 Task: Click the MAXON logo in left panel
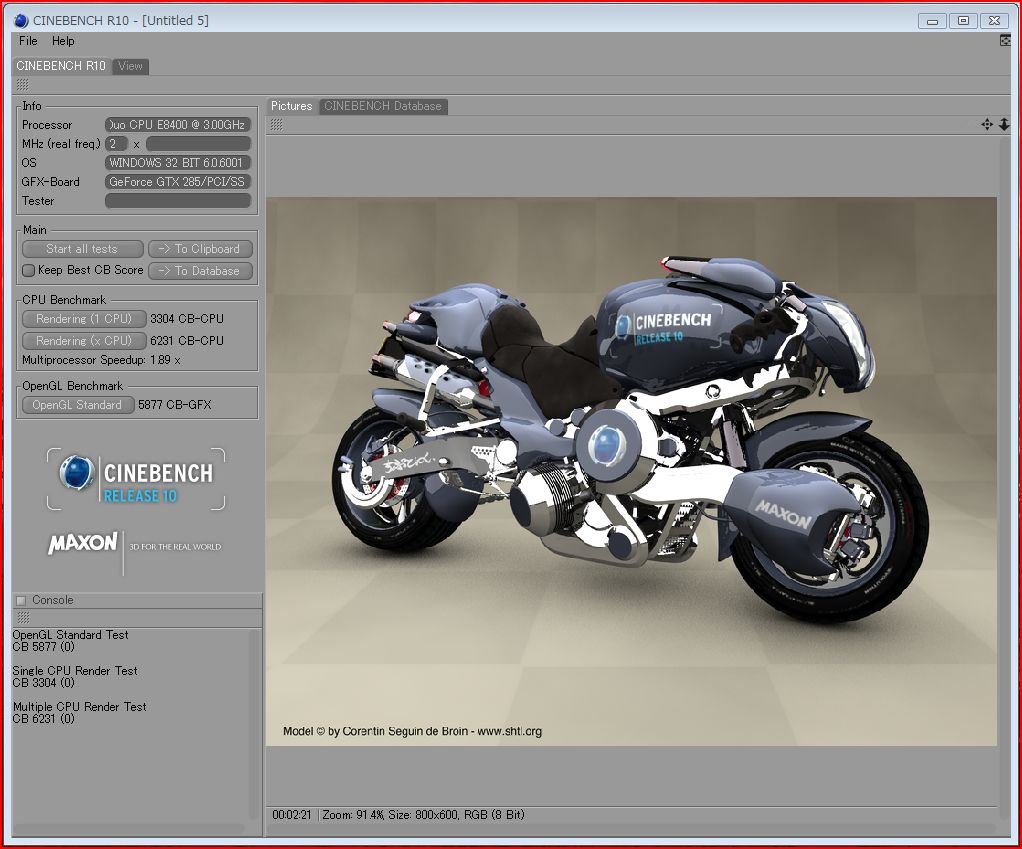(x=82, y=543)
